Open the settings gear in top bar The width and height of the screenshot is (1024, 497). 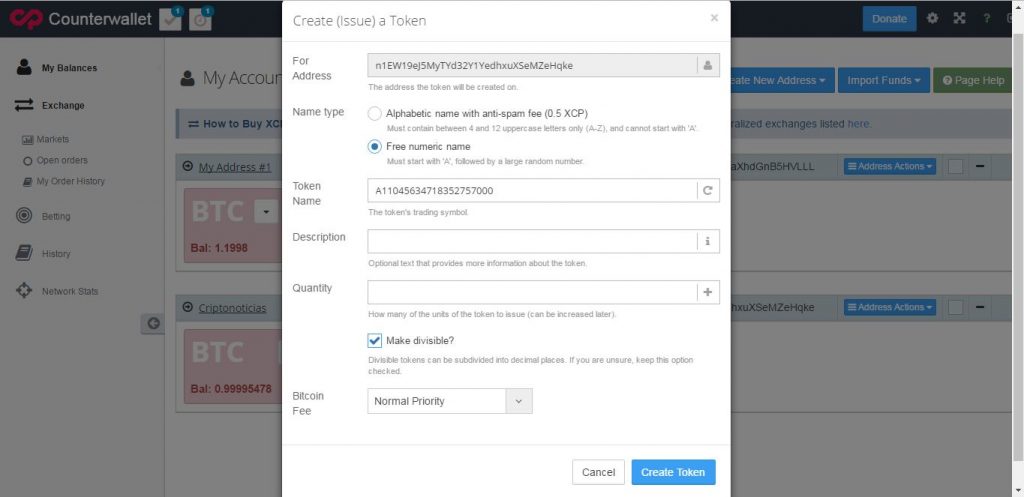click(933, 18)
